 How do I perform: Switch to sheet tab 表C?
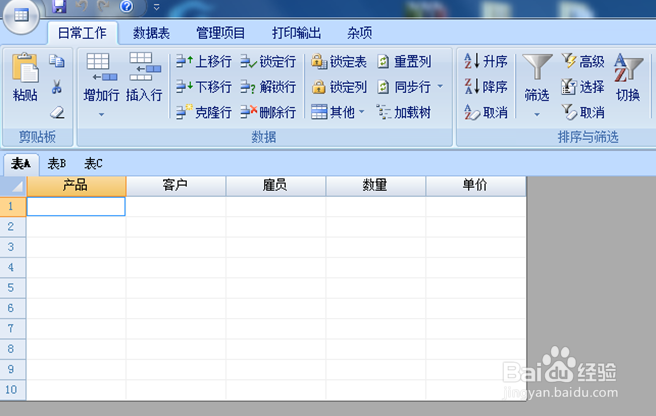click(93, 164)
